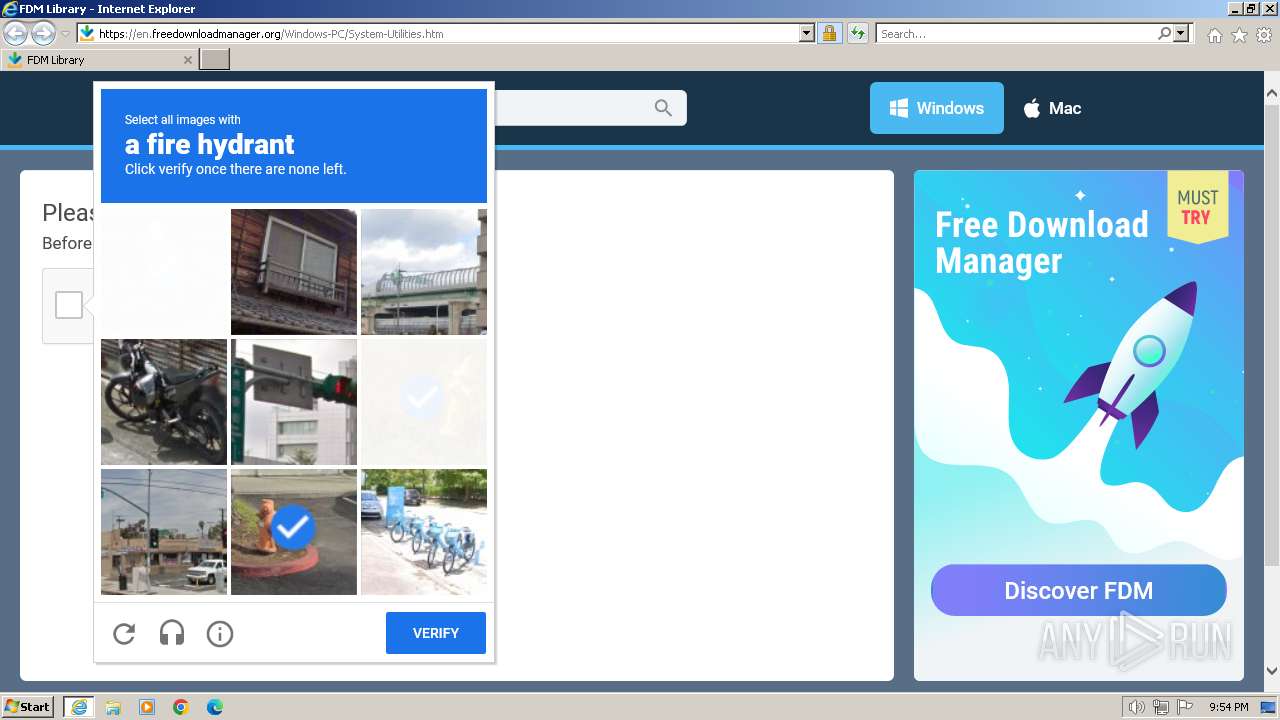This screenshot has height=720, width=1280.
Task: Launch Edge from the taskbar
Action: tap(215, 707)
